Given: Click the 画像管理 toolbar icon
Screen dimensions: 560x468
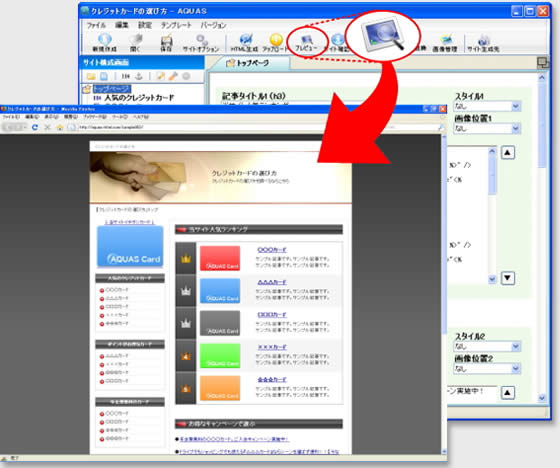Looking at the screenshot, I should coord(445,43).
